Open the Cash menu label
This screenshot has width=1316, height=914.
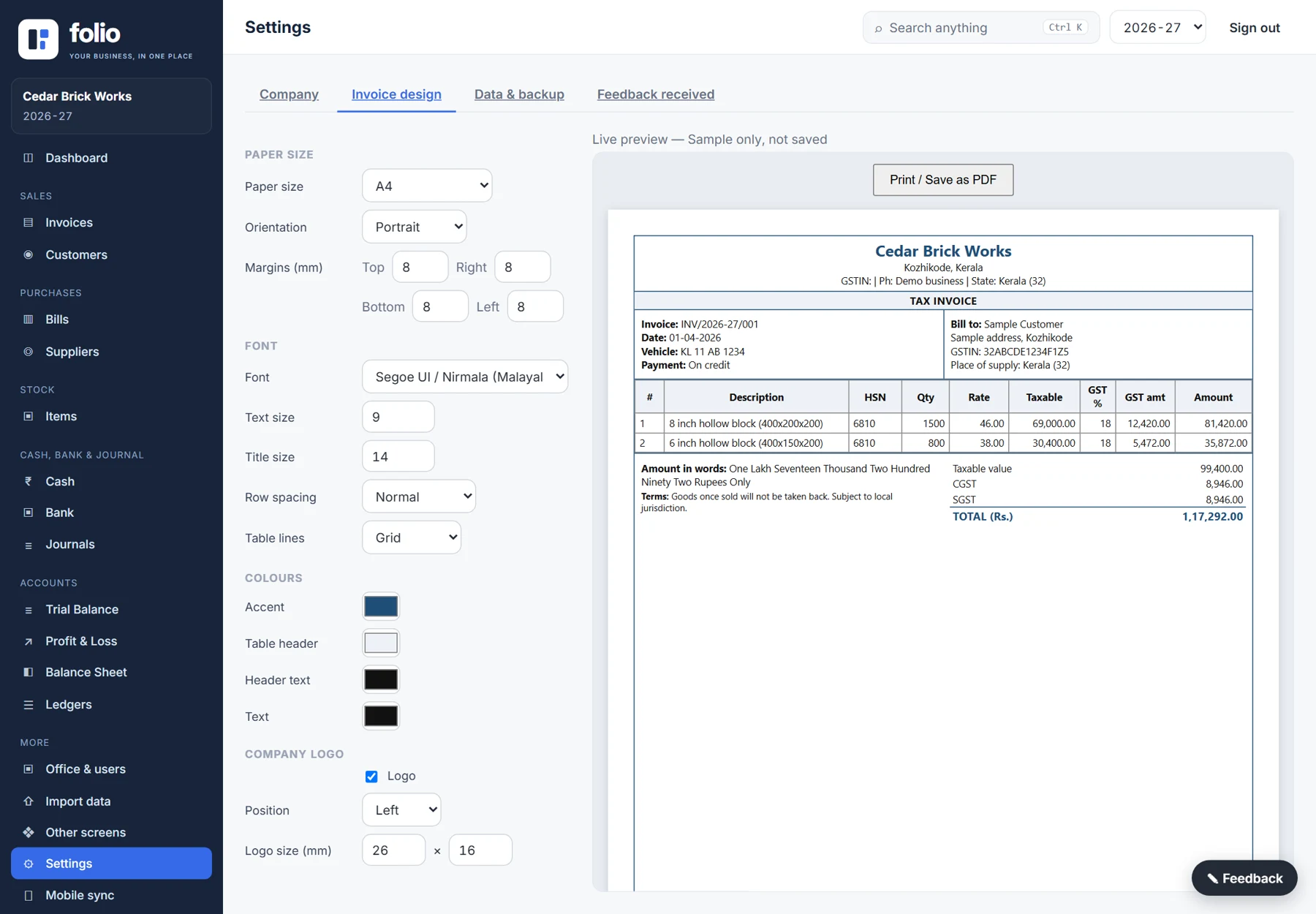point(60,481)
